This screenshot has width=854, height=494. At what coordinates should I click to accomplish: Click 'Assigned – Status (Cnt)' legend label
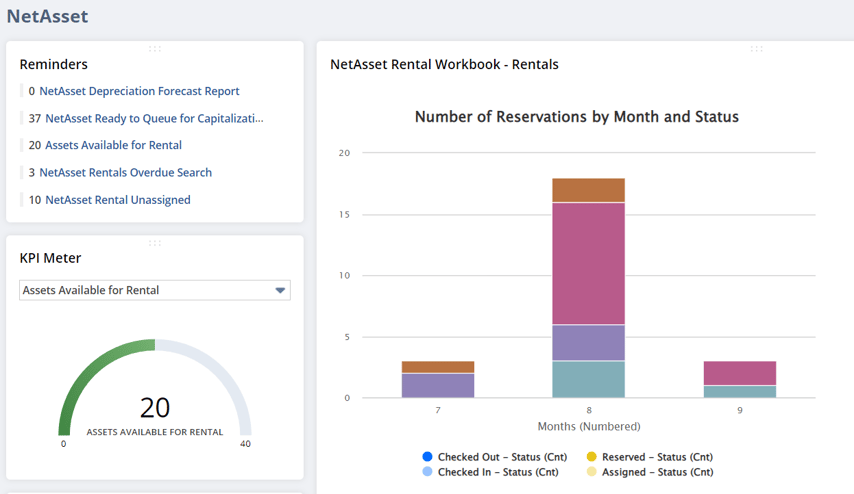pyautogui.click(x=657, y=472)
